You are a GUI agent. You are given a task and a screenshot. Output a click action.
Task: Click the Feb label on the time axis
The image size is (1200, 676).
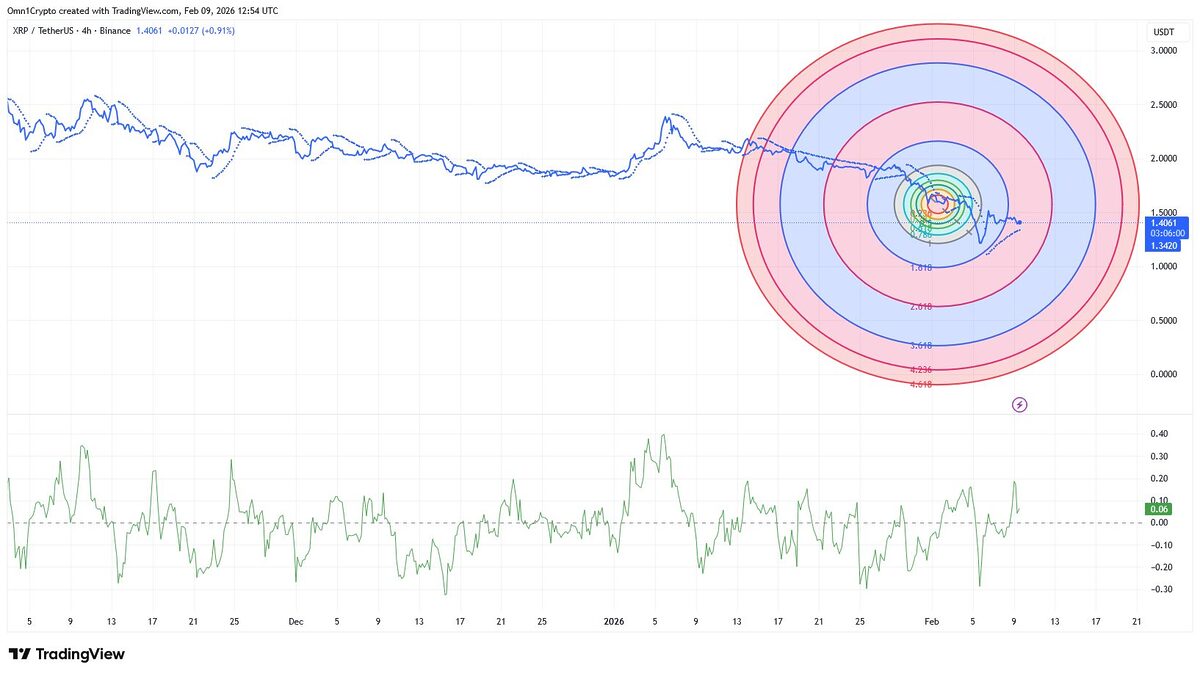[x=931, y=621]
